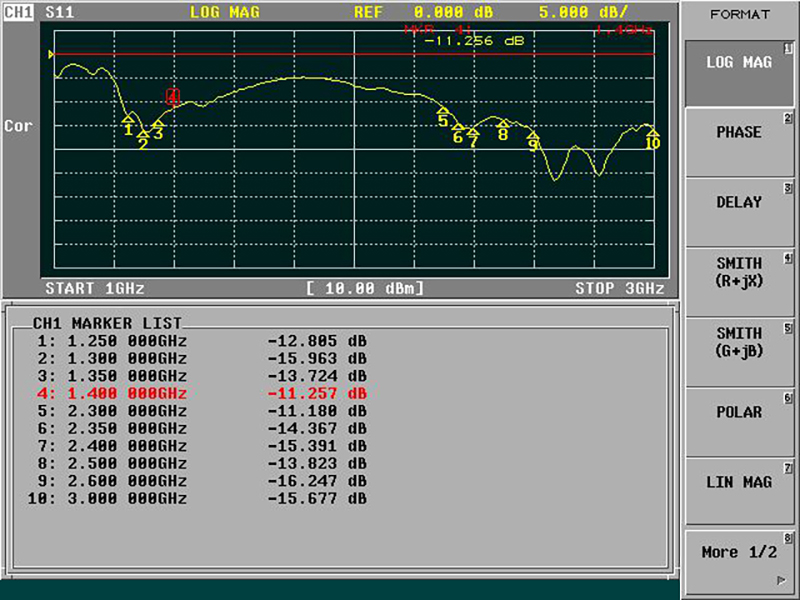The image size is (800, 600).
Task: Click marker 1 triangle on the trace
Action: [x=128, y=119]
